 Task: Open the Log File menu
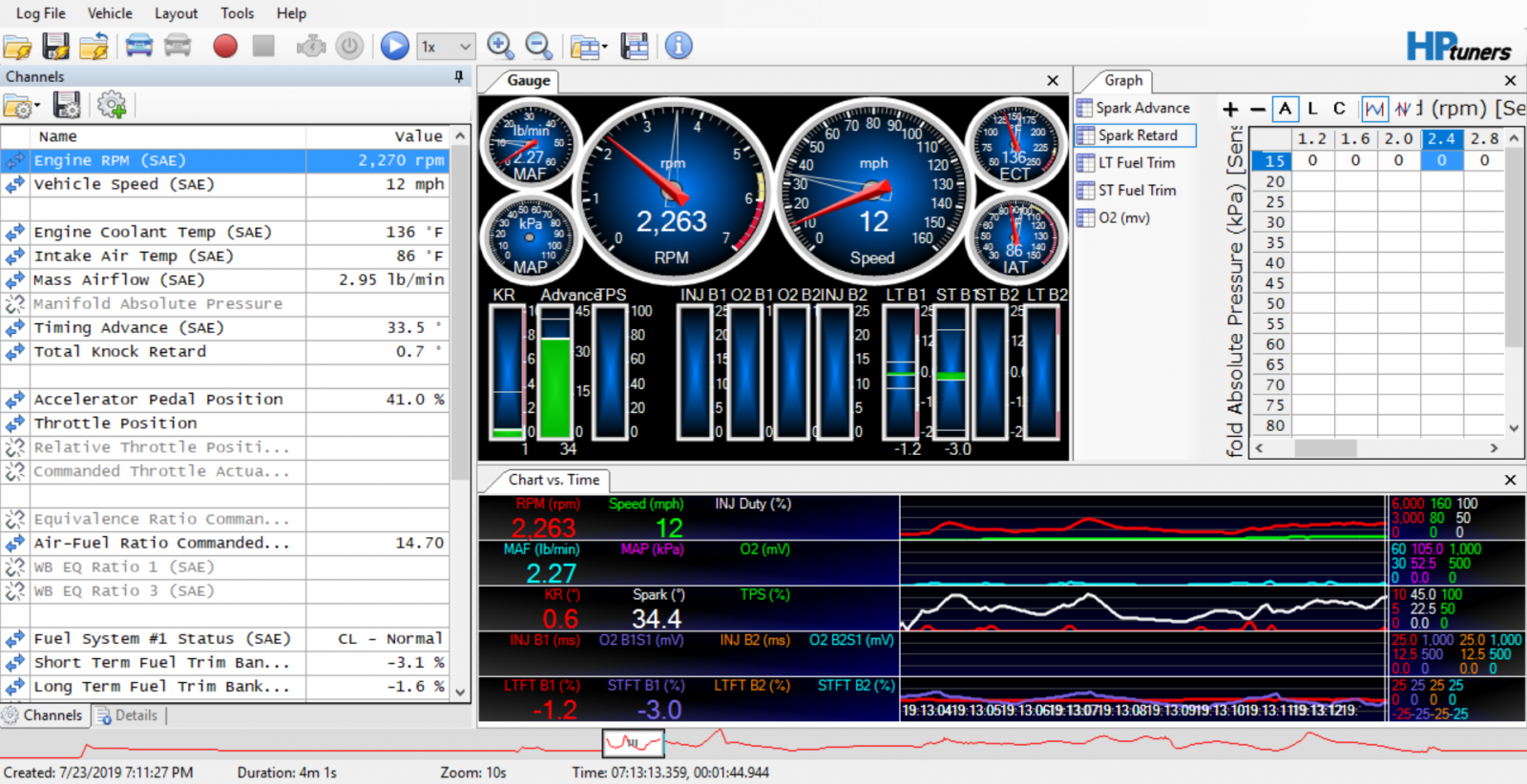coord(41,13)
